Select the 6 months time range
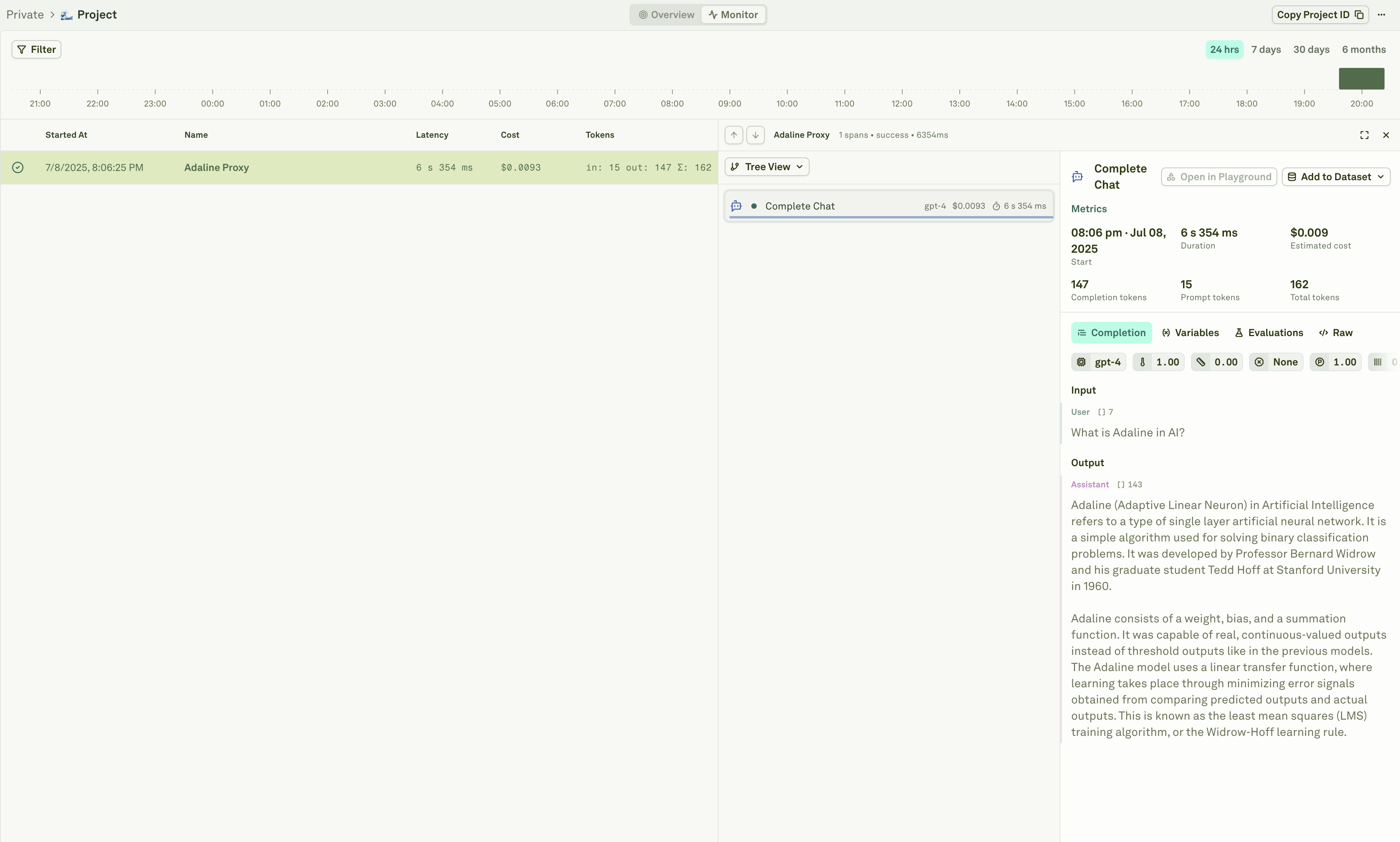Image resolution: width=1400 pixels, height=842 pixels. (1364, 49)
